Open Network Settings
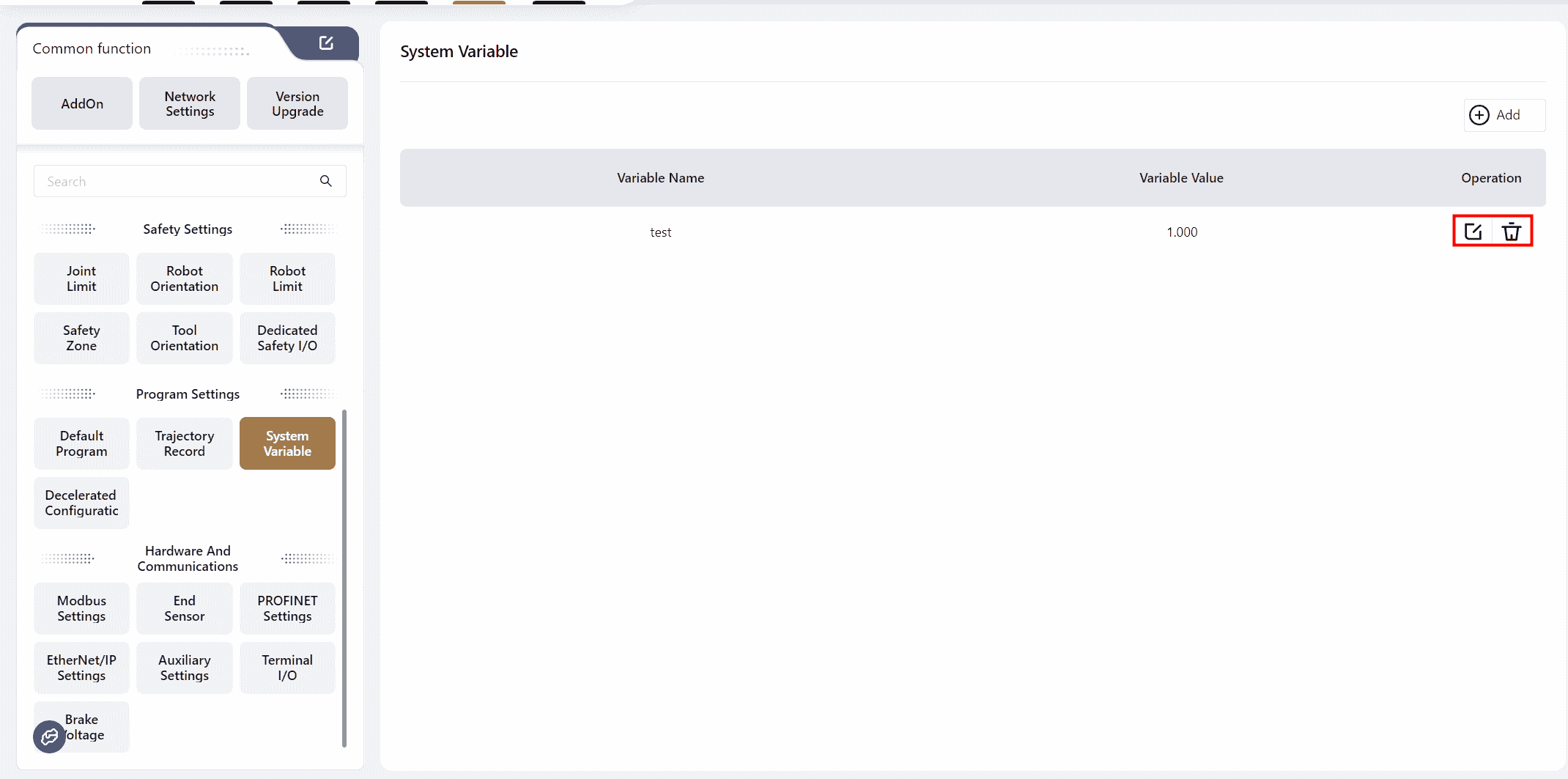The width and height of the screenshot is (1568, 779). (190, 103)
